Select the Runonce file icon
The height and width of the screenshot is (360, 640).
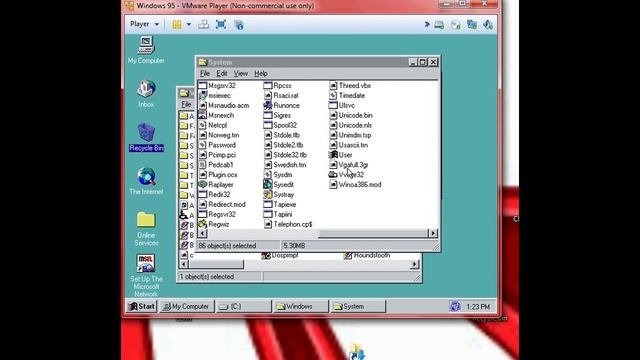tap(268, 105)
